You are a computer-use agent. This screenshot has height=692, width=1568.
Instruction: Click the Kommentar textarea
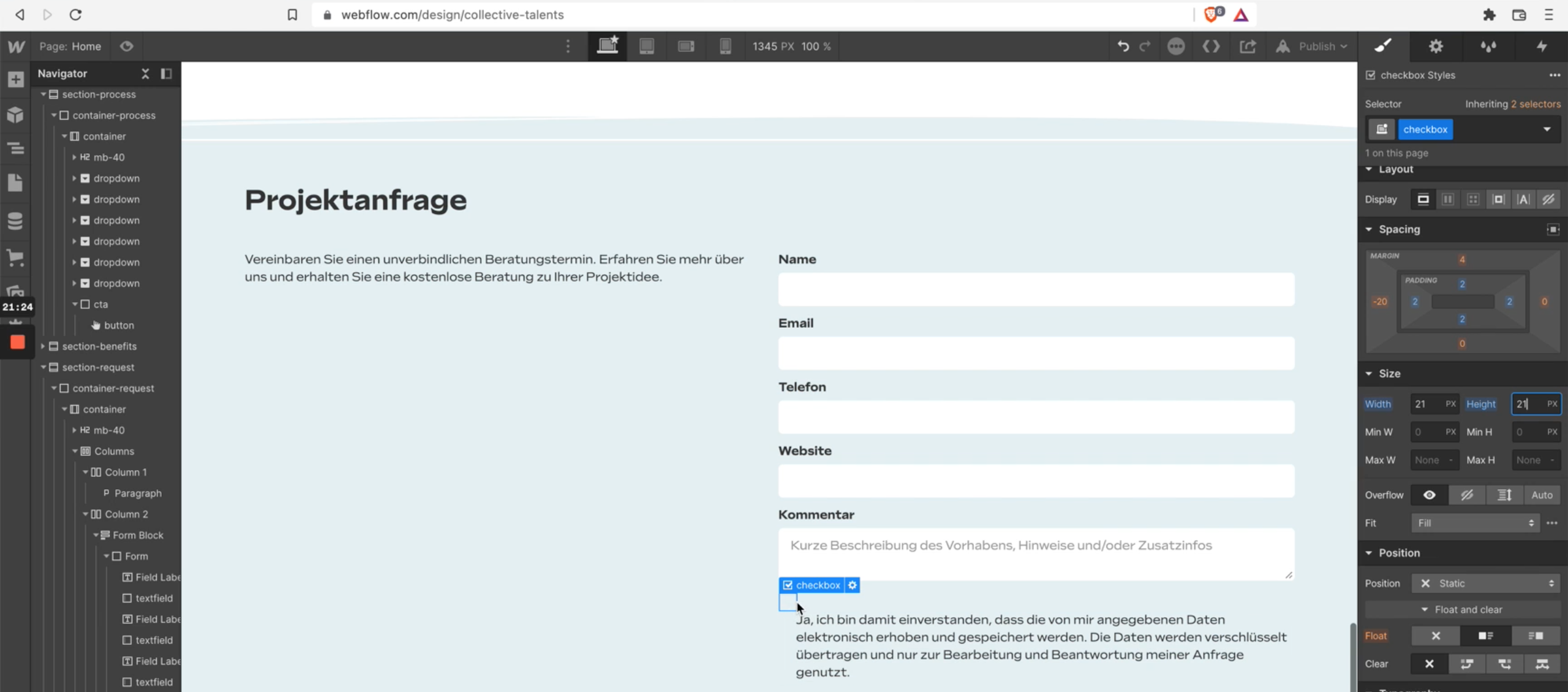tap(1036, 554)
